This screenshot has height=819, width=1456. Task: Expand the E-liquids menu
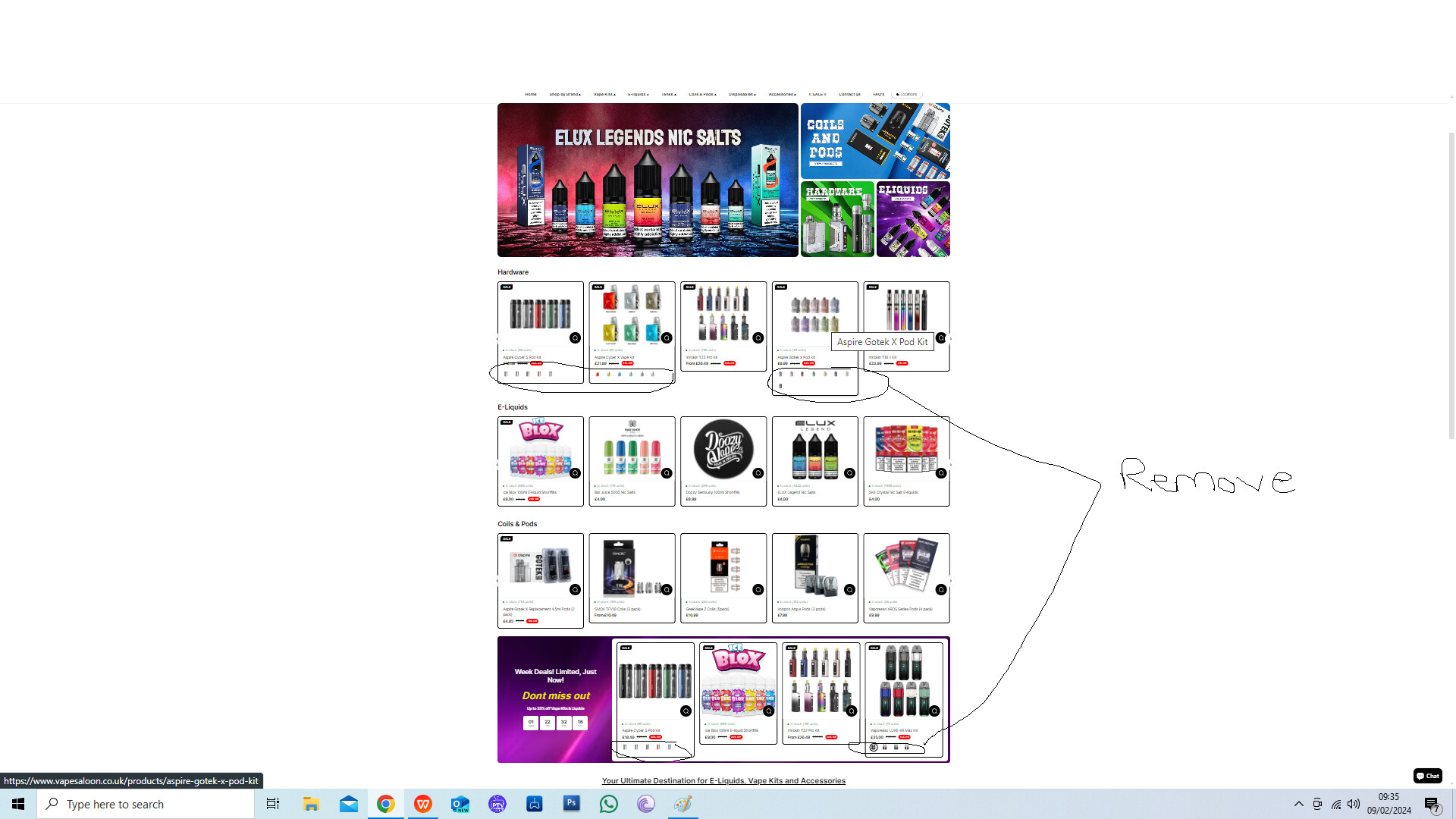[638, 95]
